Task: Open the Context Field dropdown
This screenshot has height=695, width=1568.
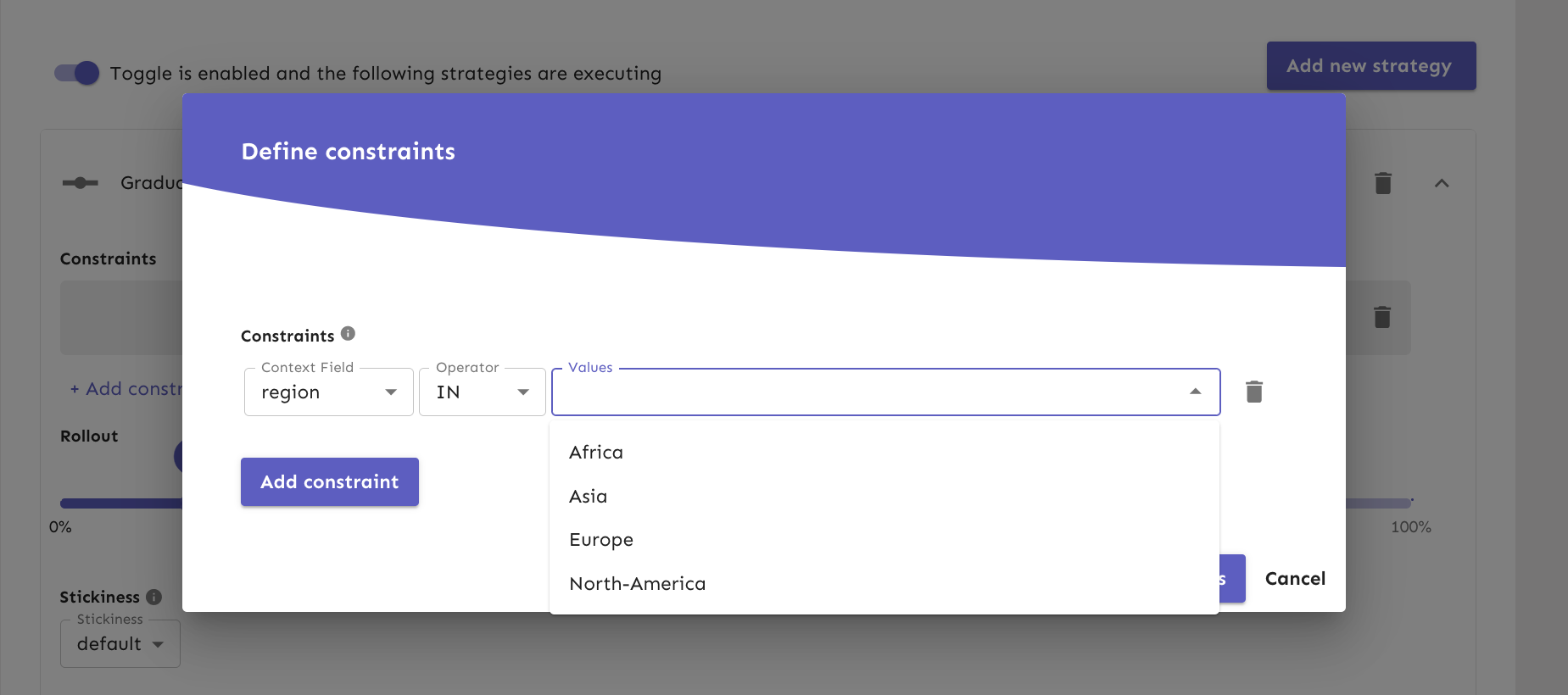Action: click(x=328, y=392)
